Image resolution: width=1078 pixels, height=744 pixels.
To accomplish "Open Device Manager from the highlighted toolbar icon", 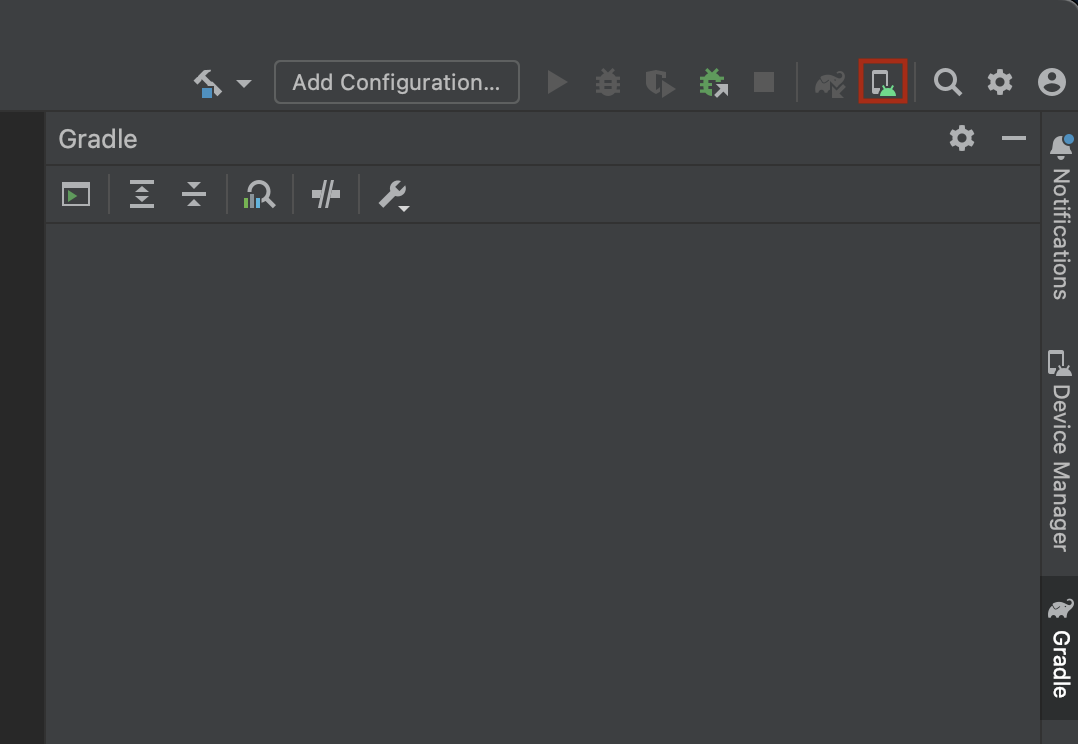I will (x=882, y=82).
